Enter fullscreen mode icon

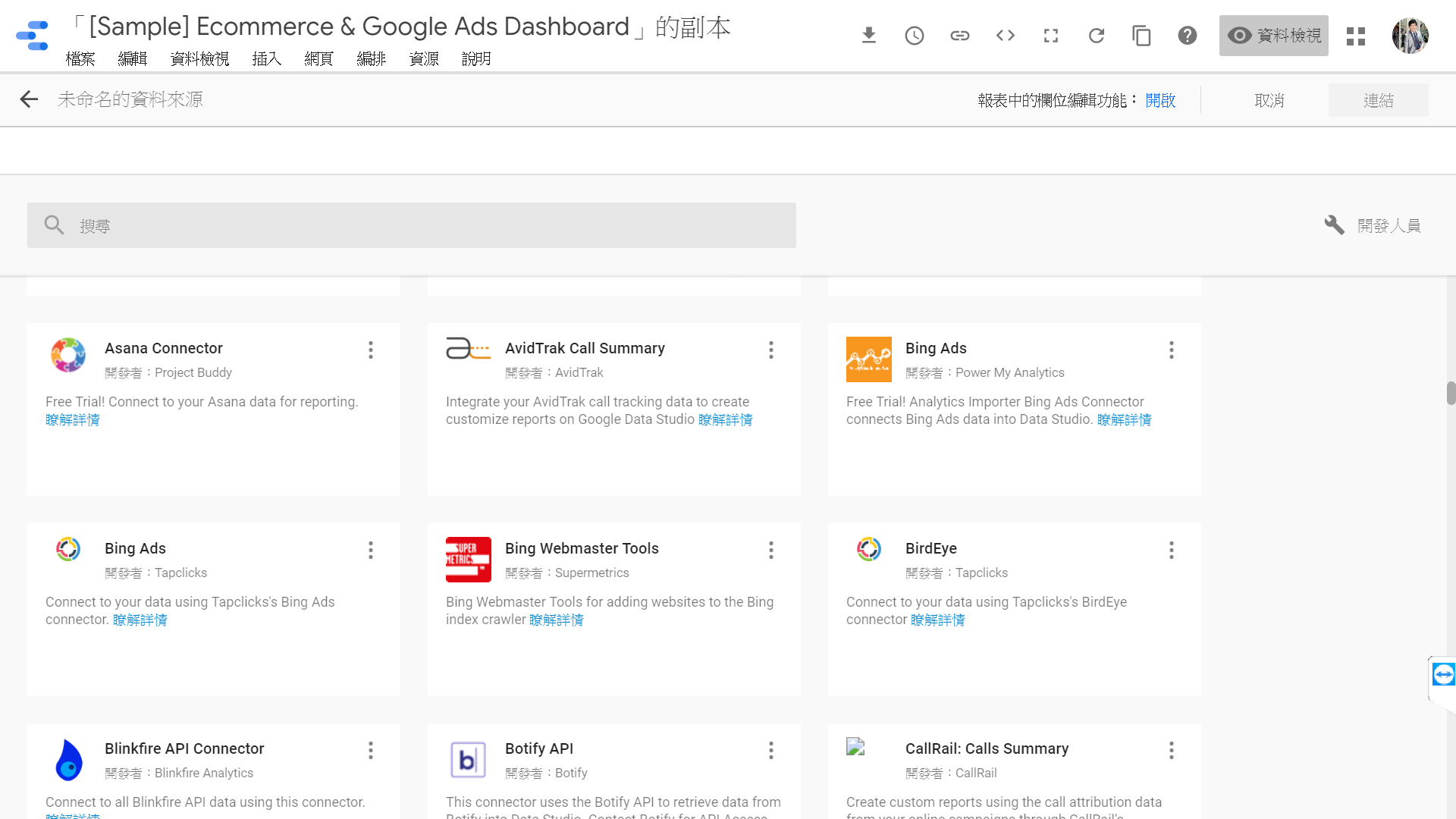point(1051,36)
